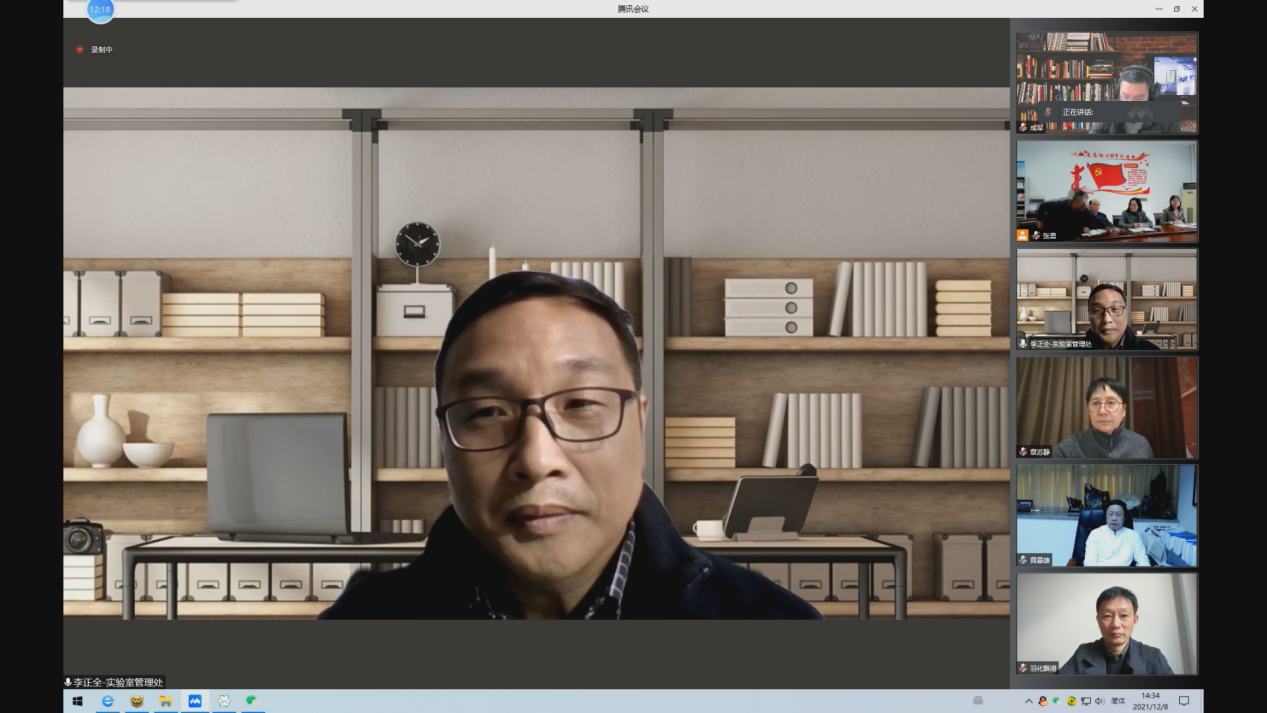Open the network icon in system tray

point(1086,701)
